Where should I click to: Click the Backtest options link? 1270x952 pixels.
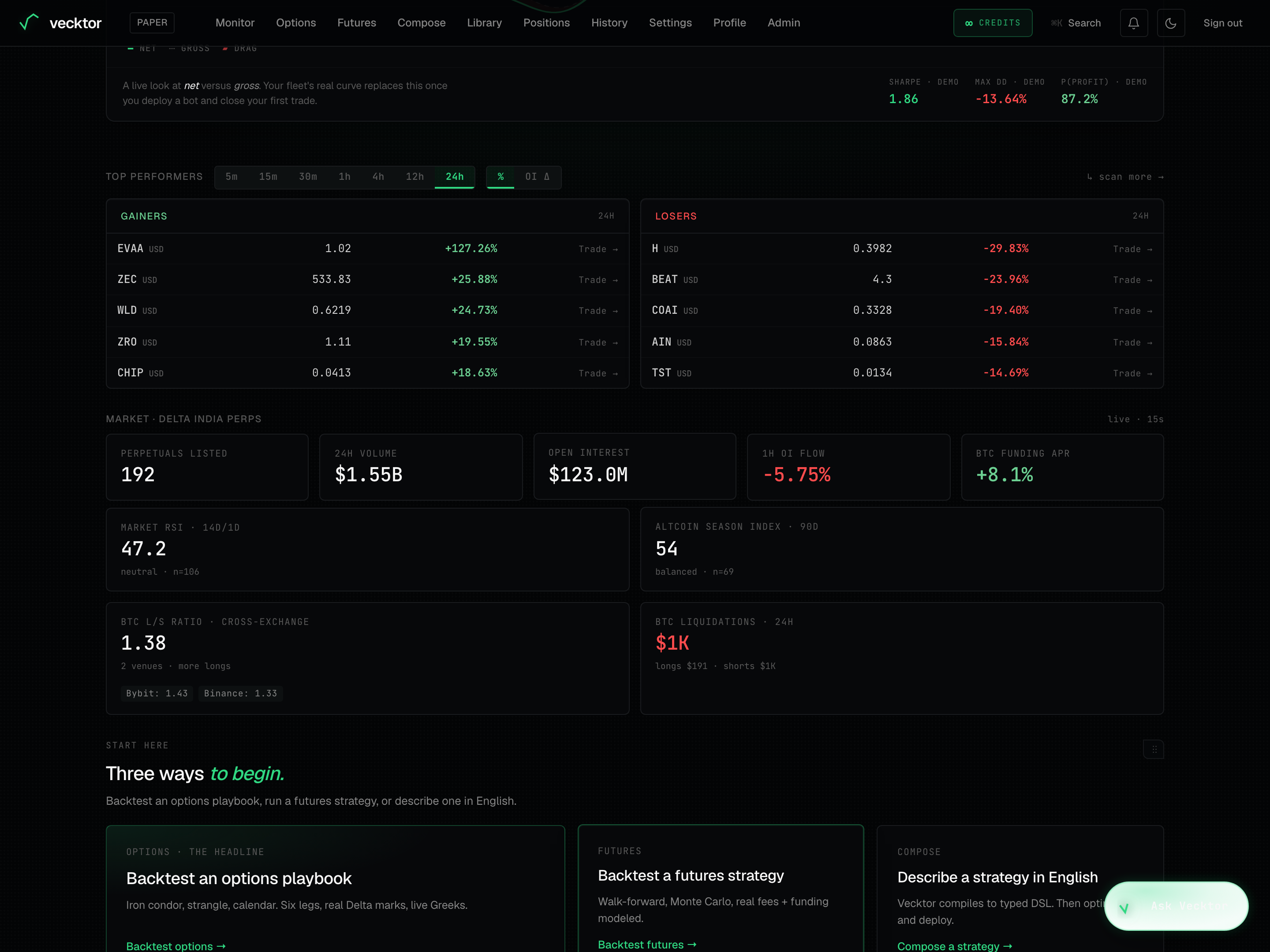click(x=176, y=946)
